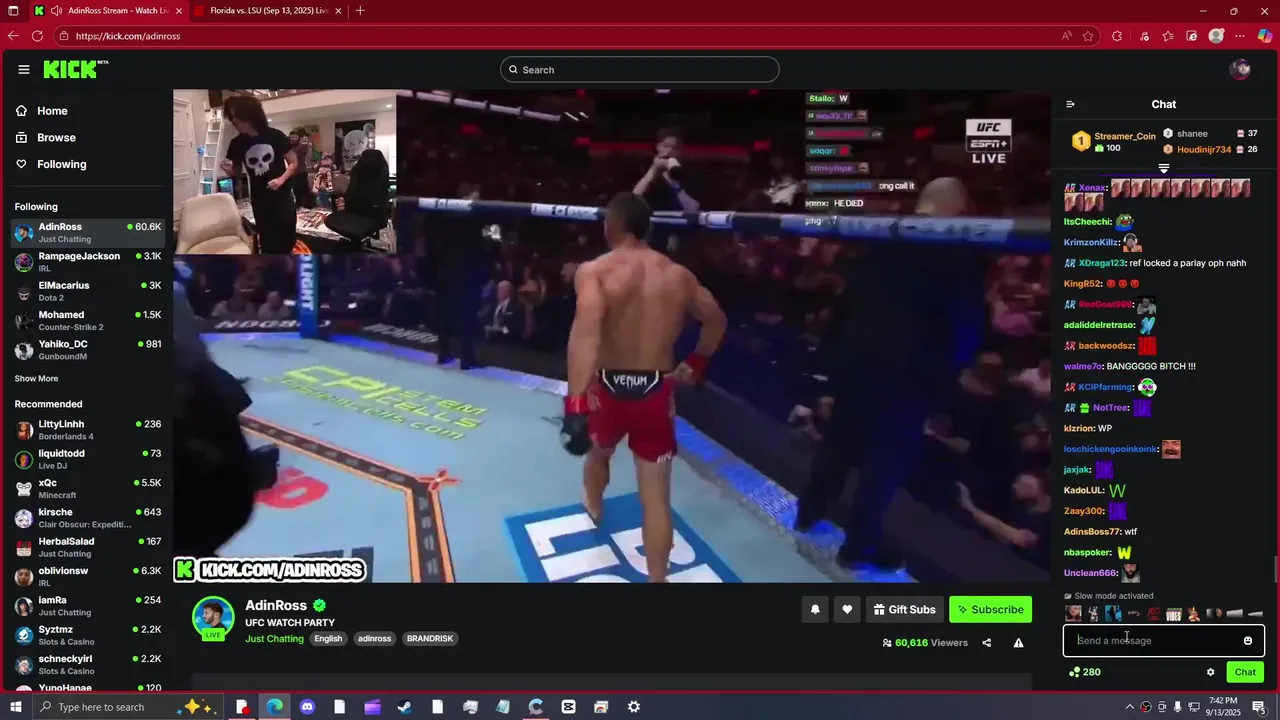This screenshot has height=720, width=1280.
Task: Click username XDraga123 in chat
Action: click(x=1101, y=263)
